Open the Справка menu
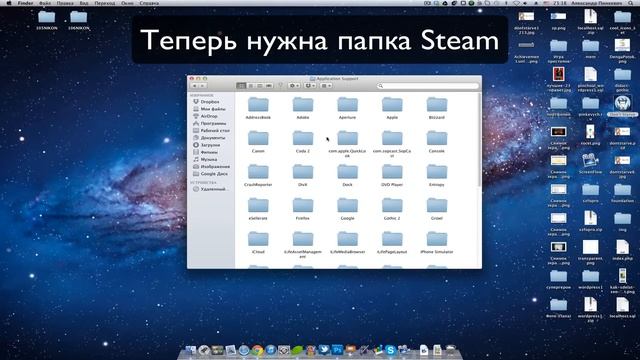The width and height of the screenshot is (640, 360). coord(149,3)
